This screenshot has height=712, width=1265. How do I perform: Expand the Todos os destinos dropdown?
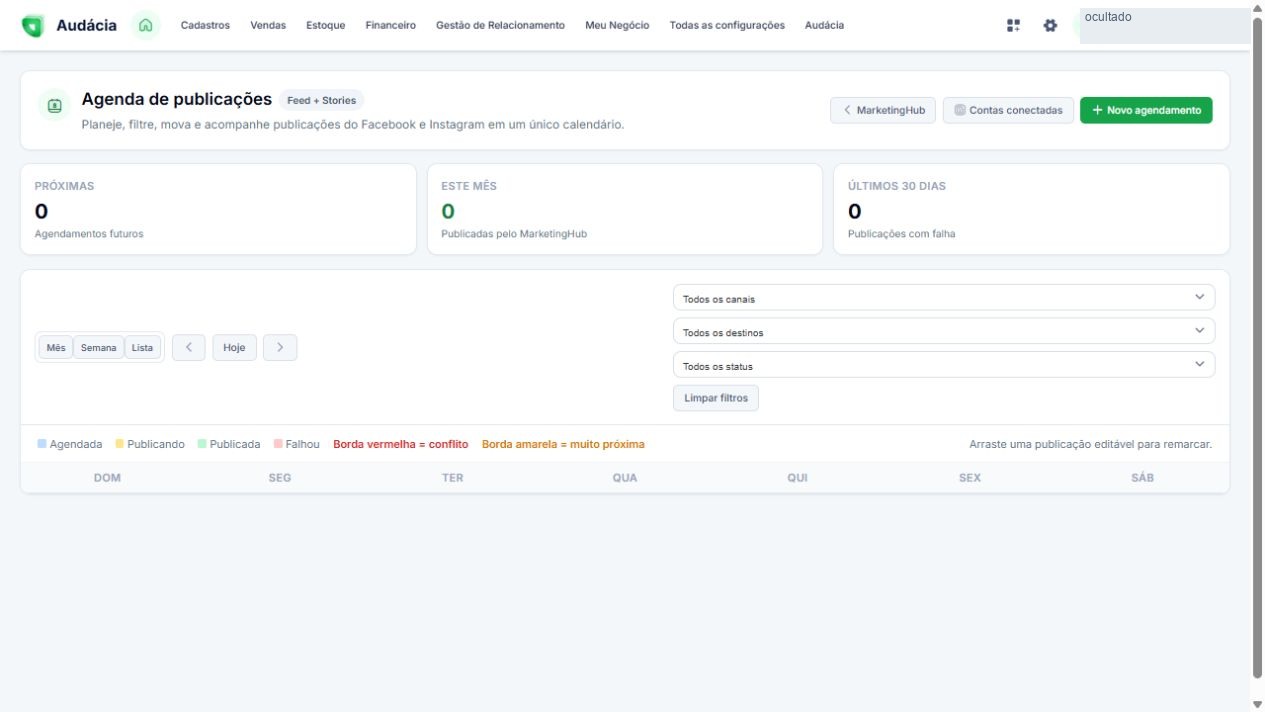point(944,332)
